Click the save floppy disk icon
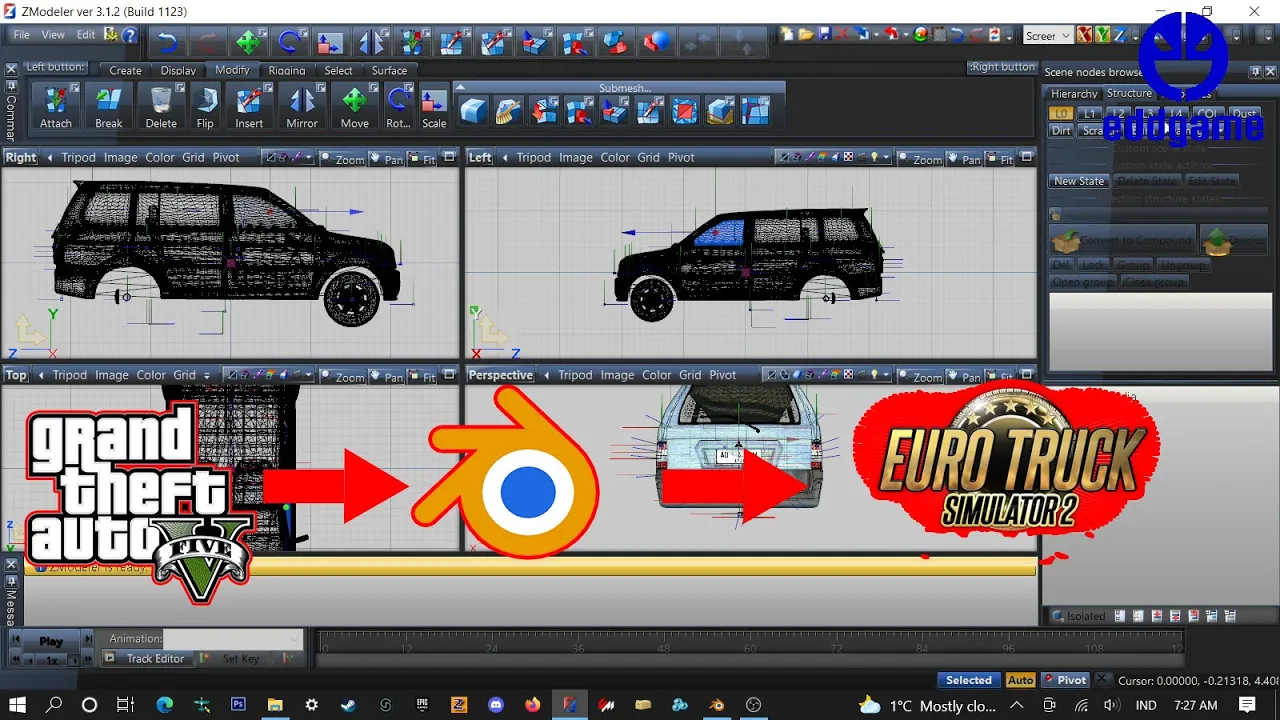This screenshot has height=720, width=1280. point(825,34)
